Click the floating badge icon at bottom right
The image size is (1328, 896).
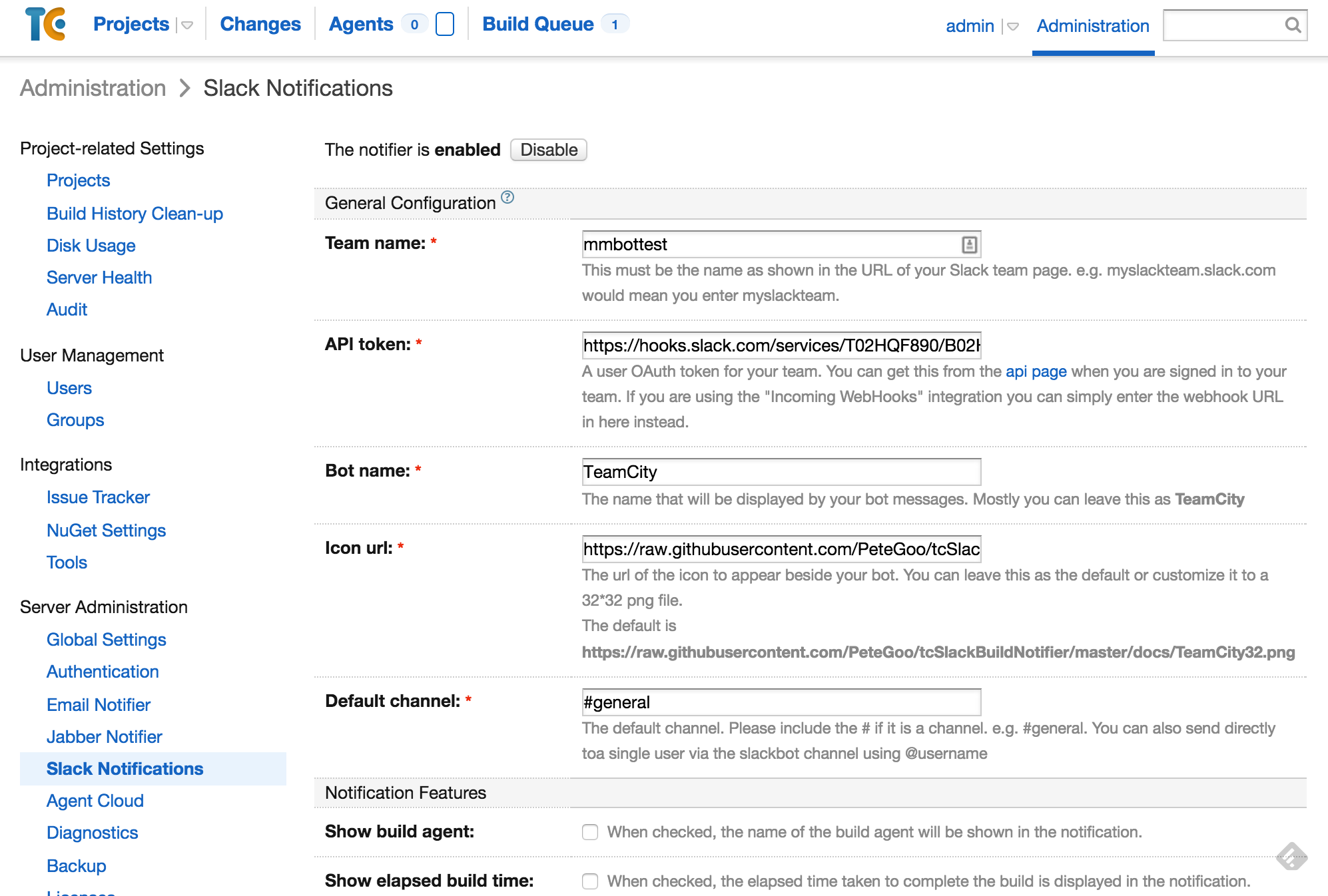(1291, 856)
